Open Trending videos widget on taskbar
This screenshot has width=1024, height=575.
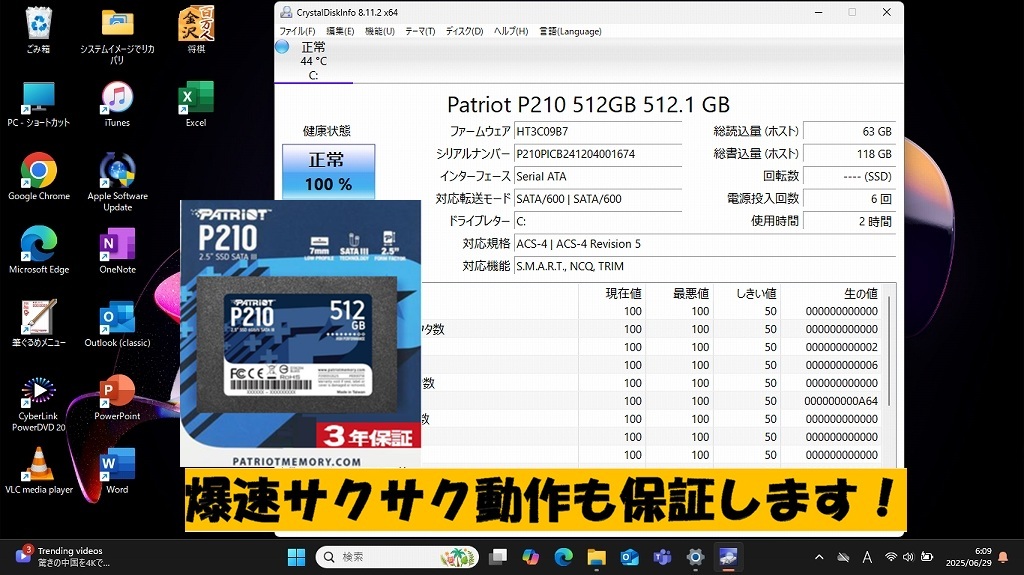[x=62, y=557]
